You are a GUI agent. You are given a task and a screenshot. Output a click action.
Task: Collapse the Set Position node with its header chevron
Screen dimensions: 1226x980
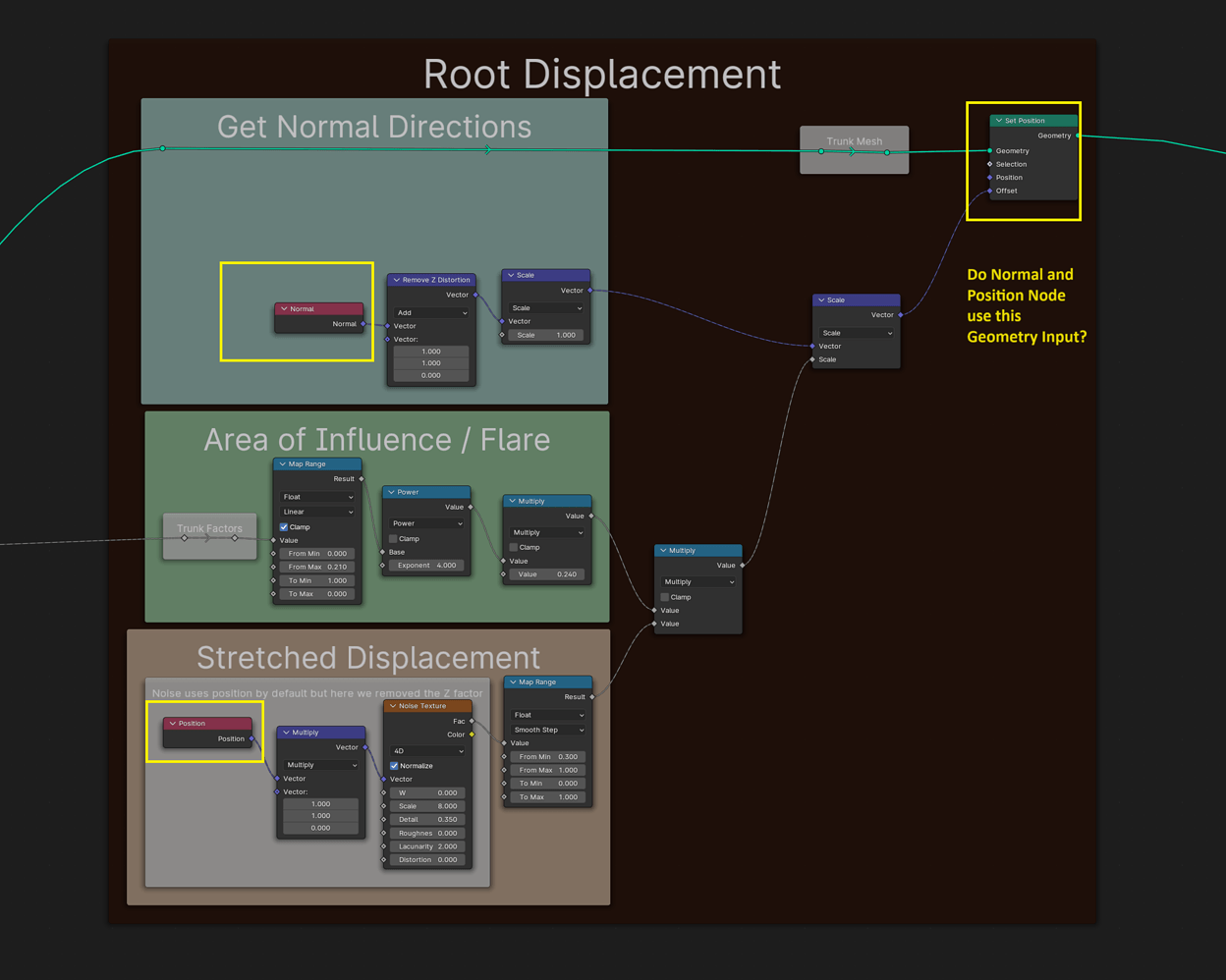998,120
